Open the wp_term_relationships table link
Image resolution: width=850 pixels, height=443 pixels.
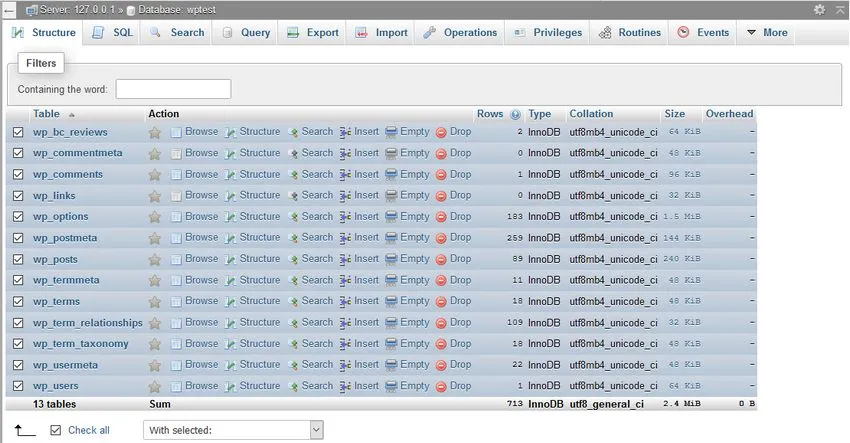click(87, 323)
